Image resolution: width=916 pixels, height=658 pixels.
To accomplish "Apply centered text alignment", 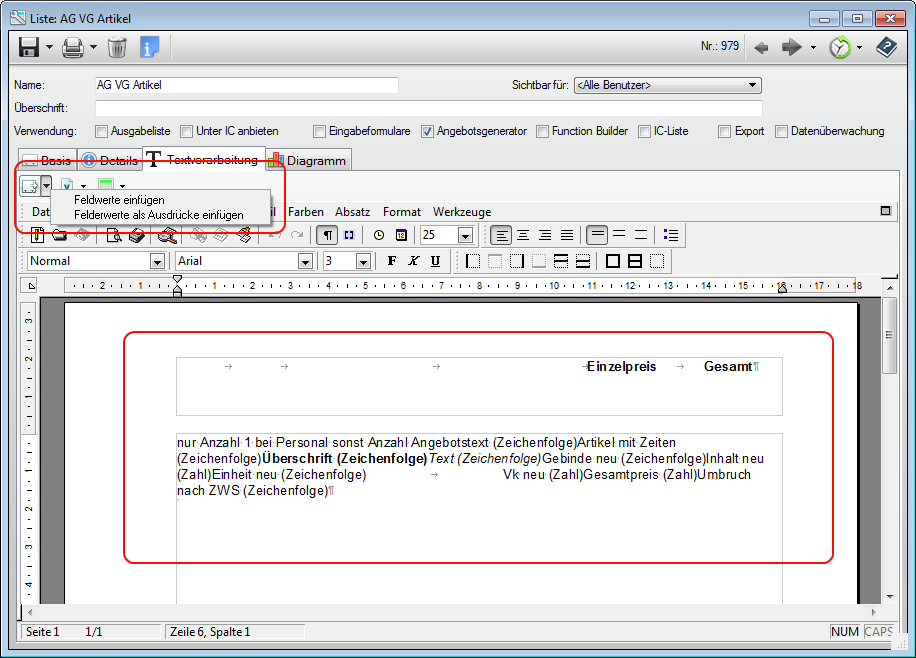I will [523, 235].
